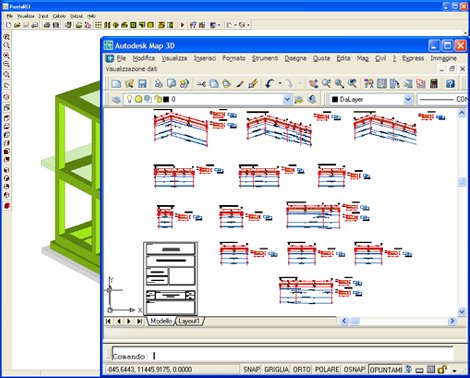Cut selection with the scissors icon

point(201,83)
